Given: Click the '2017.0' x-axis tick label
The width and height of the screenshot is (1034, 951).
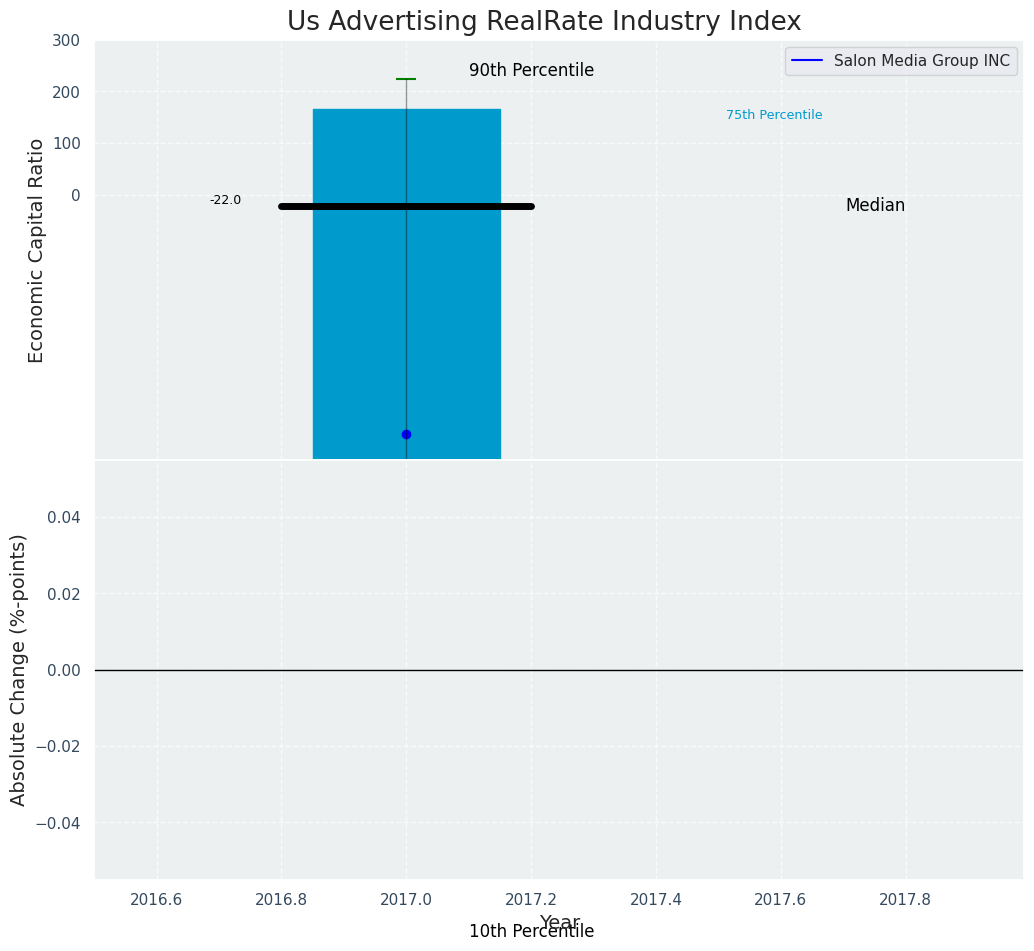Looking at the screenshot, I should 406,900.
